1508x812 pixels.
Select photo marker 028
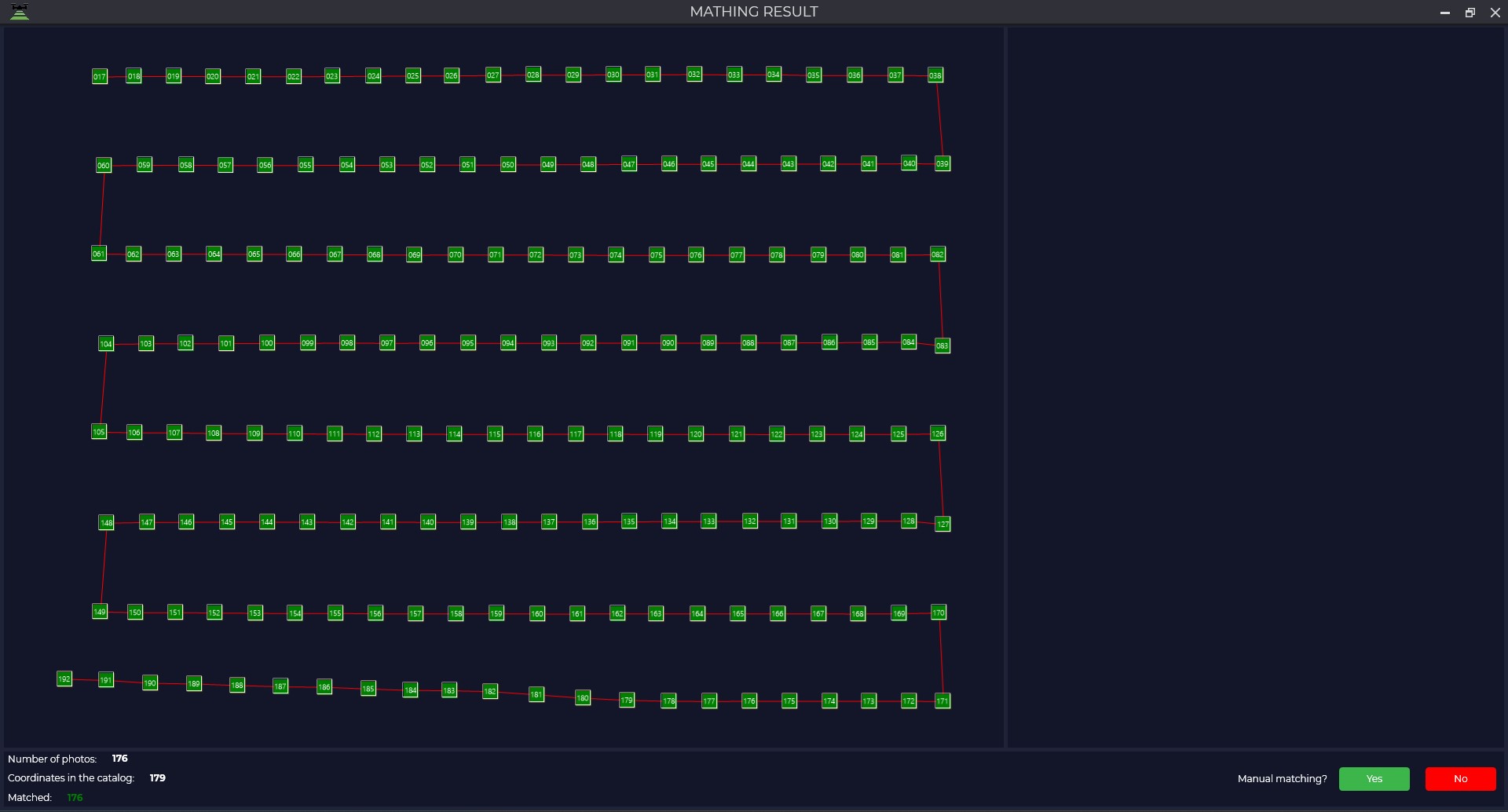(533, 75)
